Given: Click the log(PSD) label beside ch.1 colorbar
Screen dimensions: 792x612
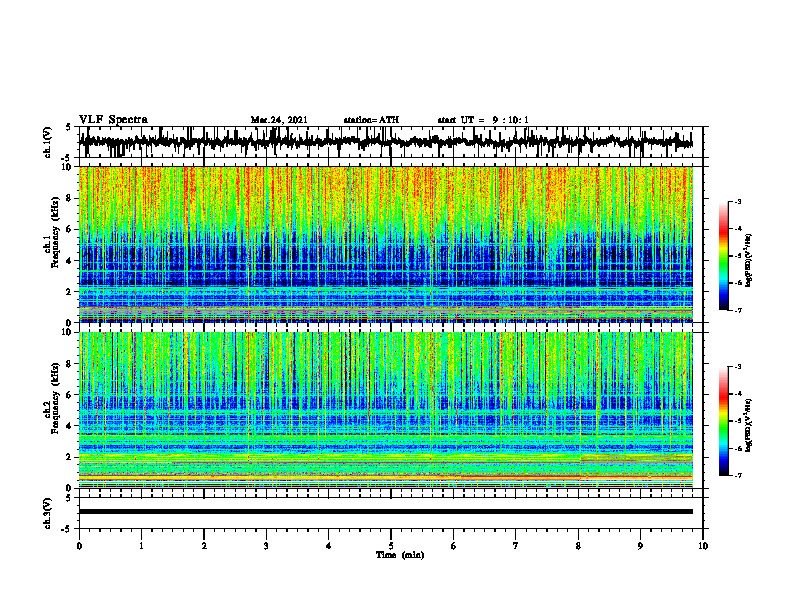Looking at the screenshot, I should pyautogui.click(x=749, y=259).
